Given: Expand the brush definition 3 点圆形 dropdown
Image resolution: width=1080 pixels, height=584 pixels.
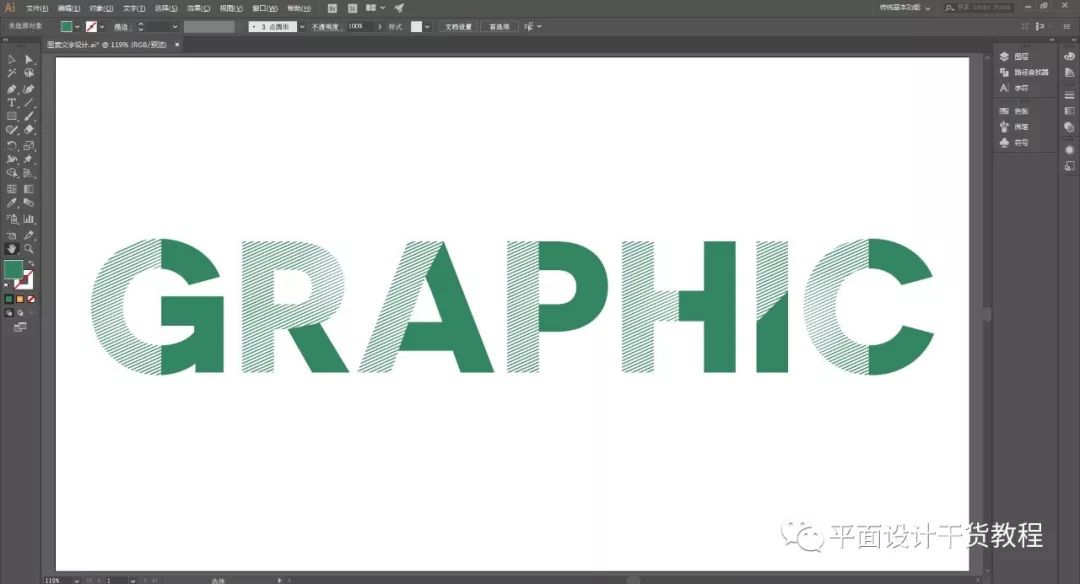Looking at the screenshot, I should click(x=302, y=27).
